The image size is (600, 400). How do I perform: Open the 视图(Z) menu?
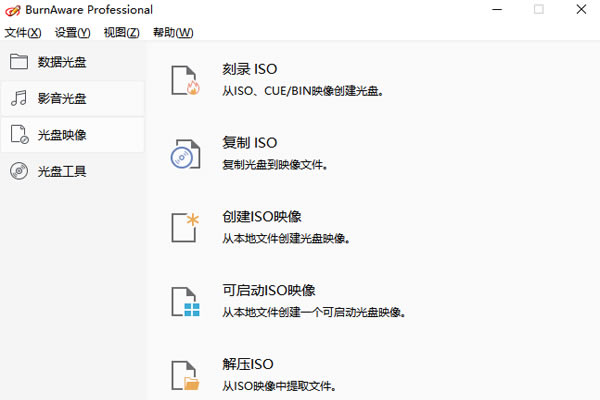click(122, 33)
